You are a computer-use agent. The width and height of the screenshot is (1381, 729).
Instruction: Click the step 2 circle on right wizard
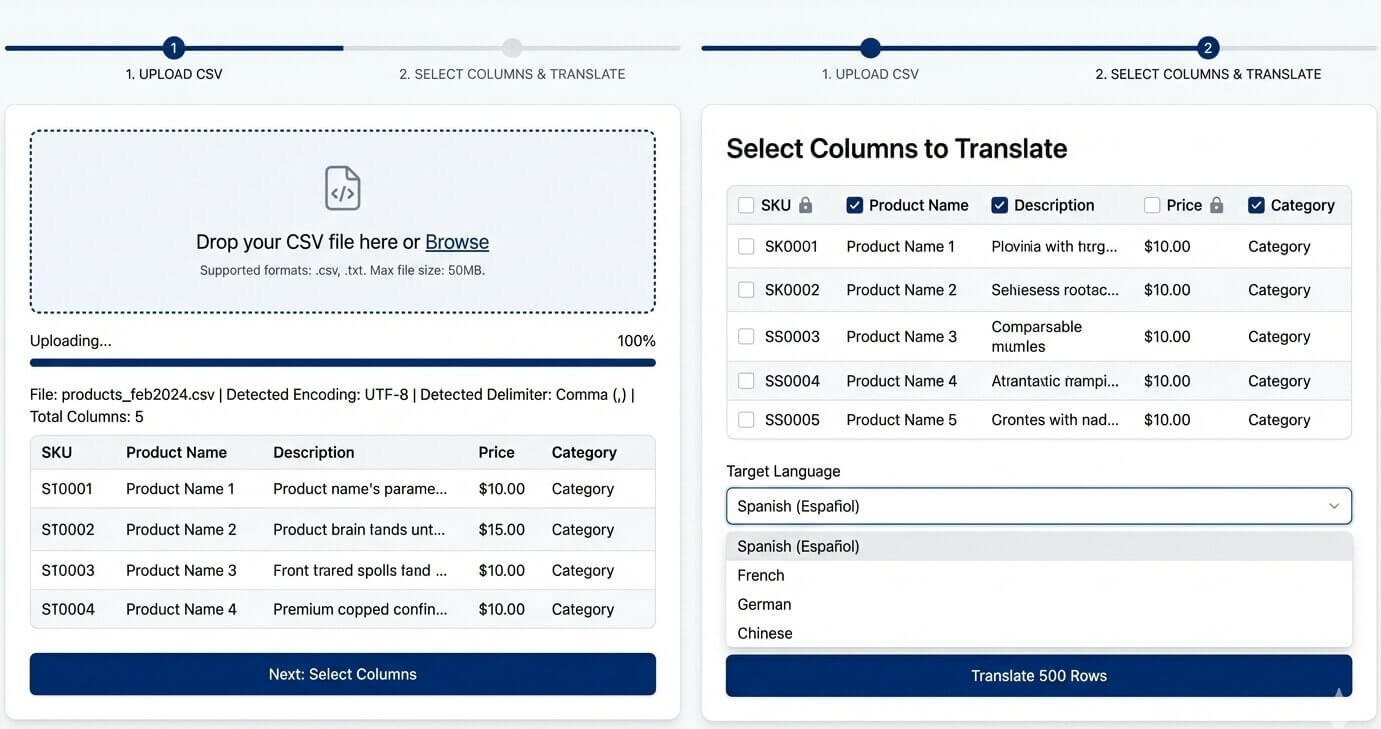pyautogui.click(x=1208, y=47)
